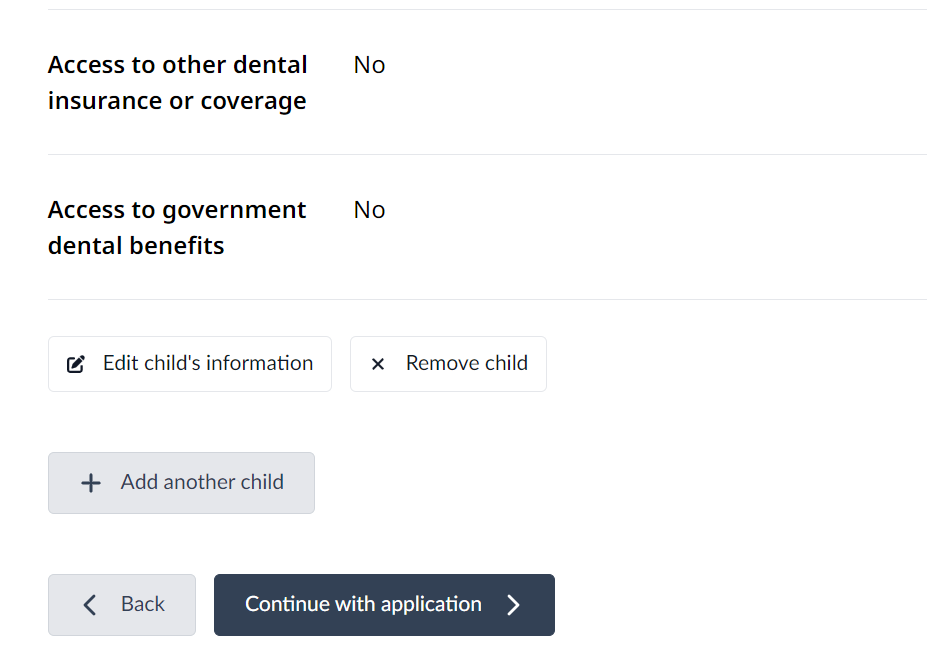Click the "Access to other dental insurance or coverage" label

177,83
